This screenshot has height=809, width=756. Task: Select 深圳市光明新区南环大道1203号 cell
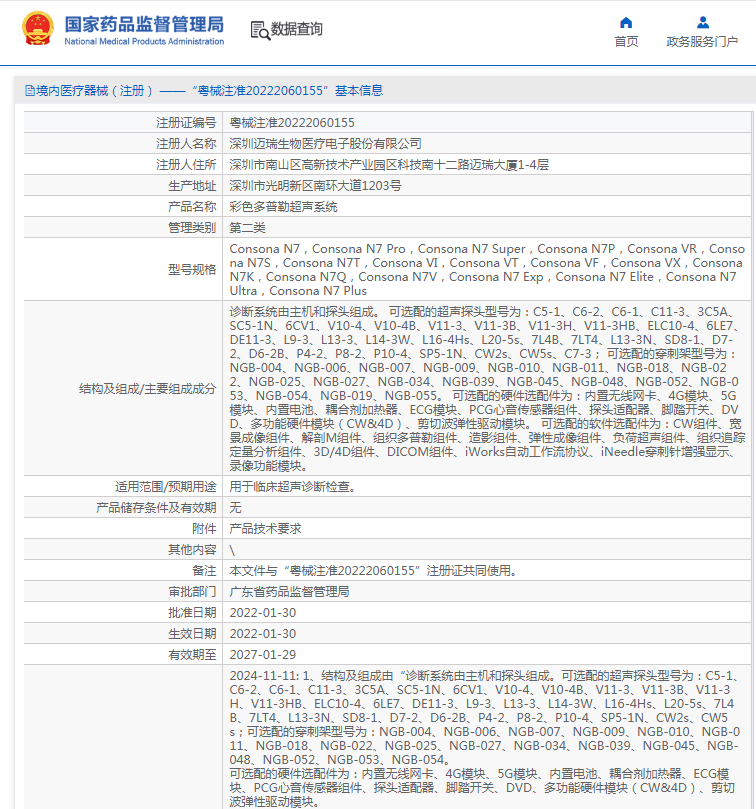click(487, 186)
